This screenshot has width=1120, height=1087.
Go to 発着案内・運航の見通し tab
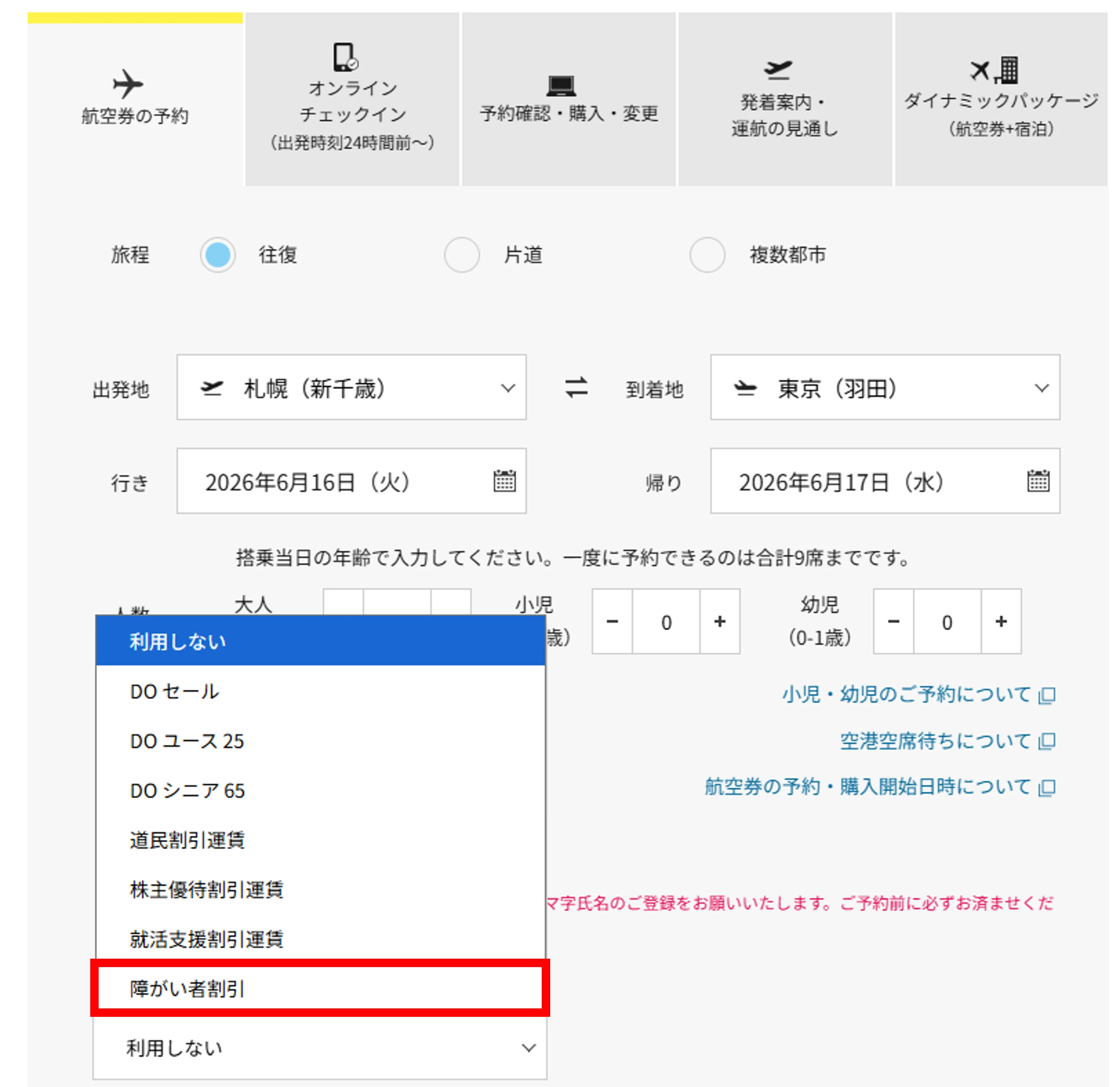[785, 99]
